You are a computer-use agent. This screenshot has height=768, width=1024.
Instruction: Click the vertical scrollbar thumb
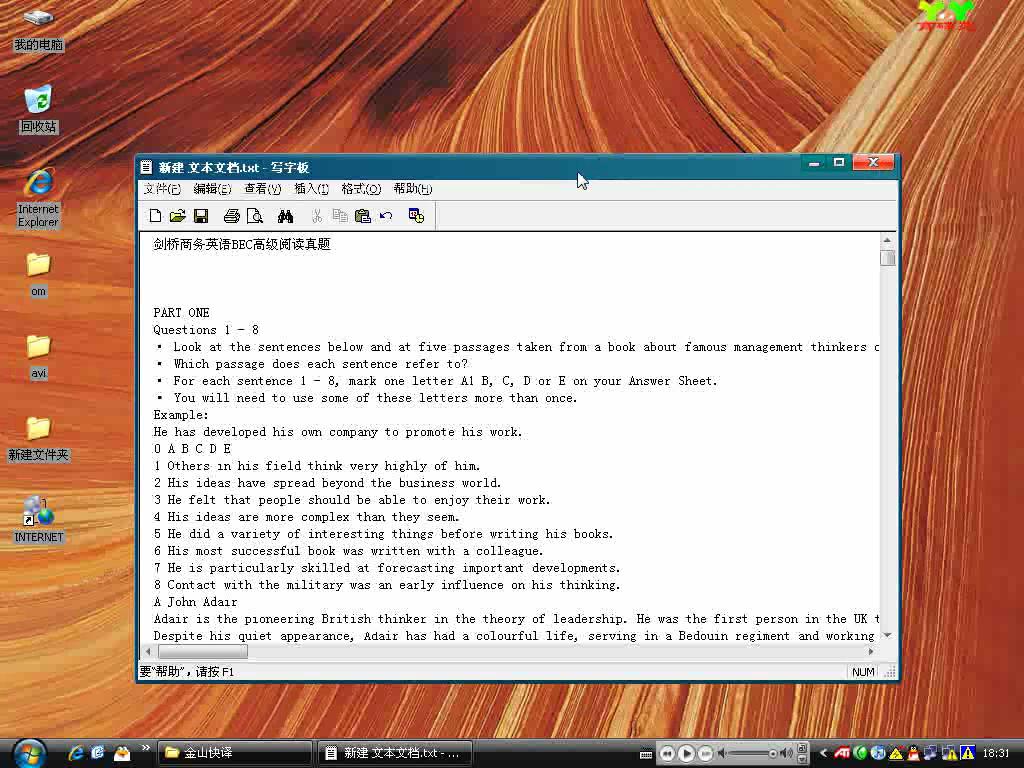(887, 258)
